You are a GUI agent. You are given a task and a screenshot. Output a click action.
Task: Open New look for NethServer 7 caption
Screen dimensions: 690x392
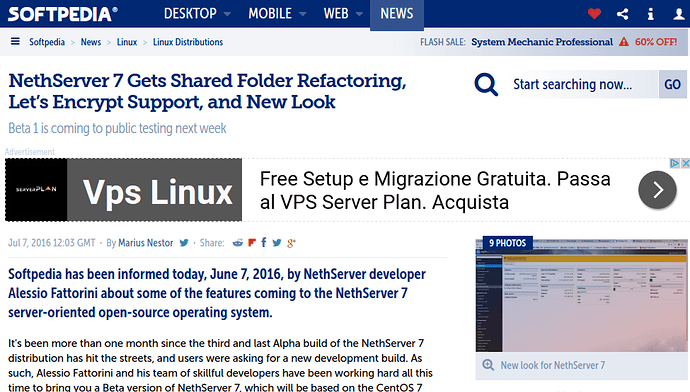click(x=553, y=365)
